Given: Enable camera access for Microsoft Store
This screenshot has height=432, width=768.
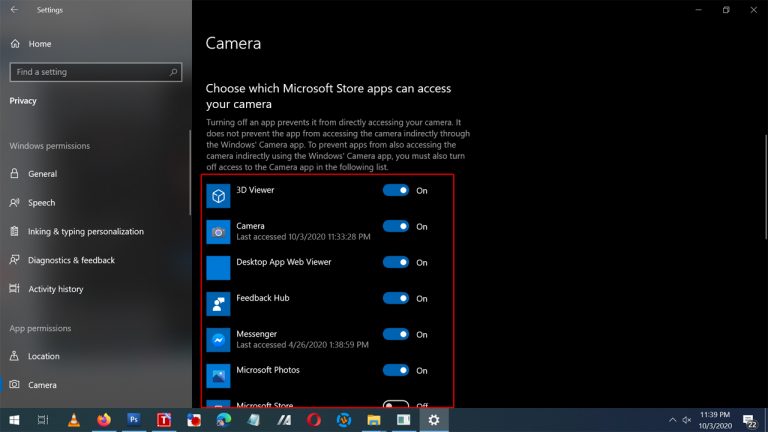Looking at the screenshot, I should tap(396, 405).
